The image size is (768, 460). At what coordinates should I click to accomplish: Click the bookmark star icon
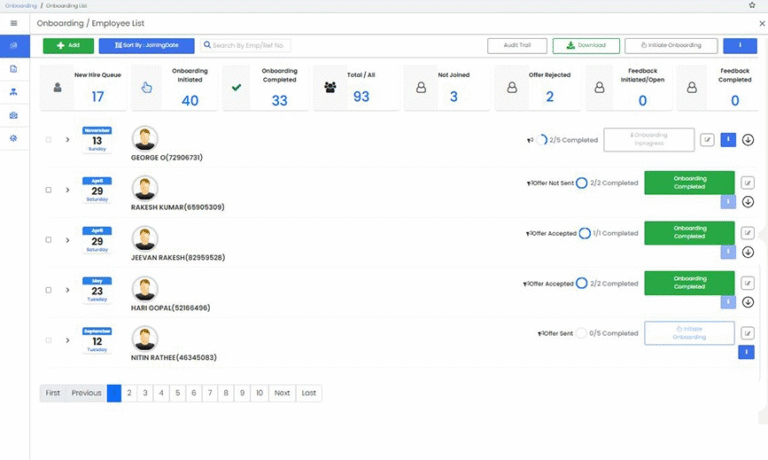[x=752, y=5]
